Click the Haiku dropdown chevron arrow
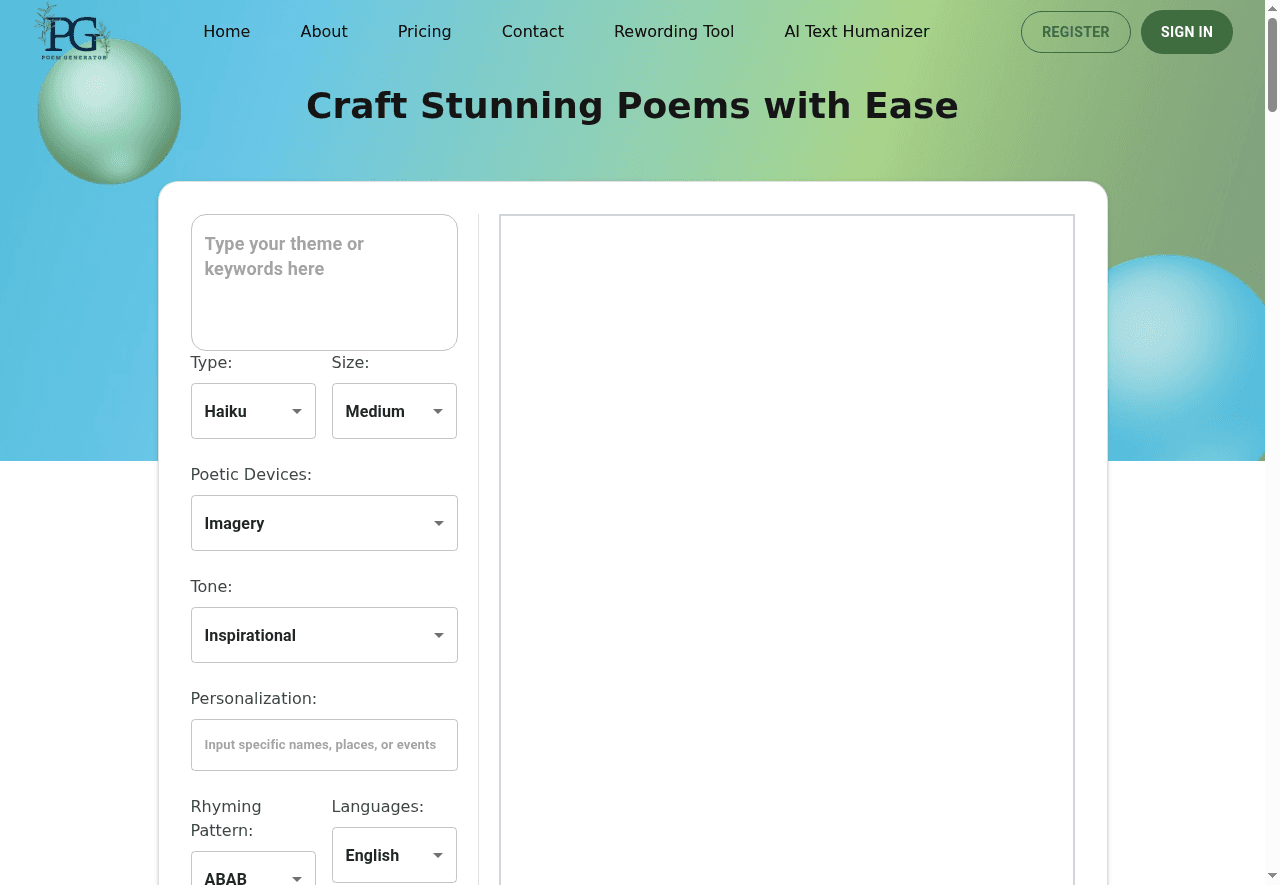Screen dimensions: 1280x885 point(297,411)
